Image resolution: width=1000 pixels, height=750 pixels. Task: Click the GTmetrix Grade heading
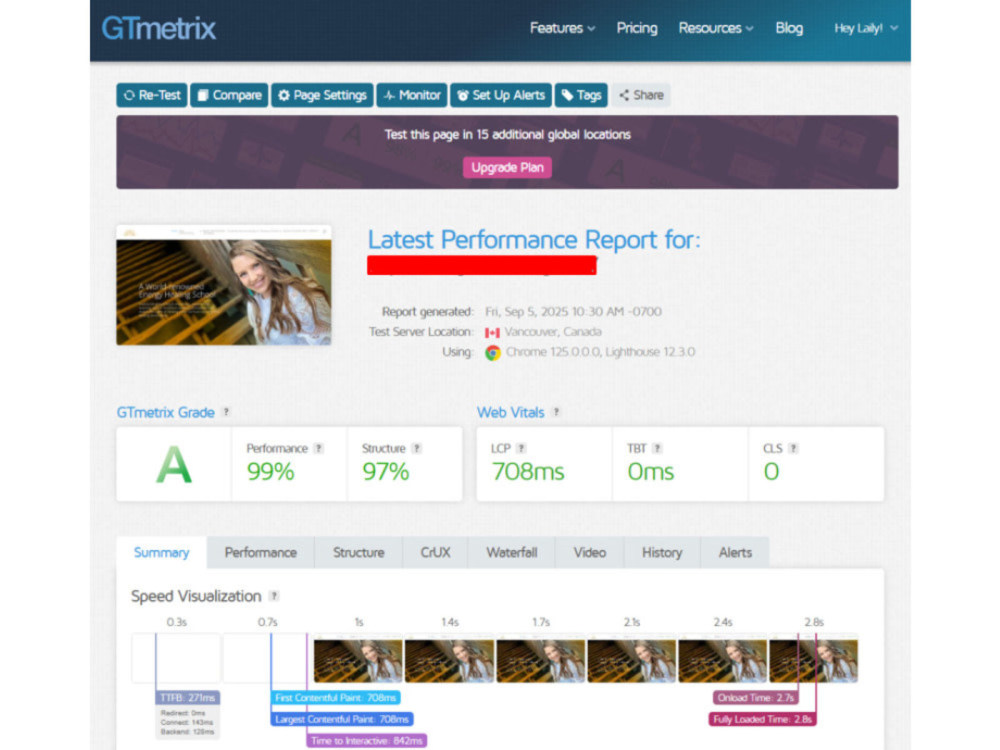coord(165,412)
